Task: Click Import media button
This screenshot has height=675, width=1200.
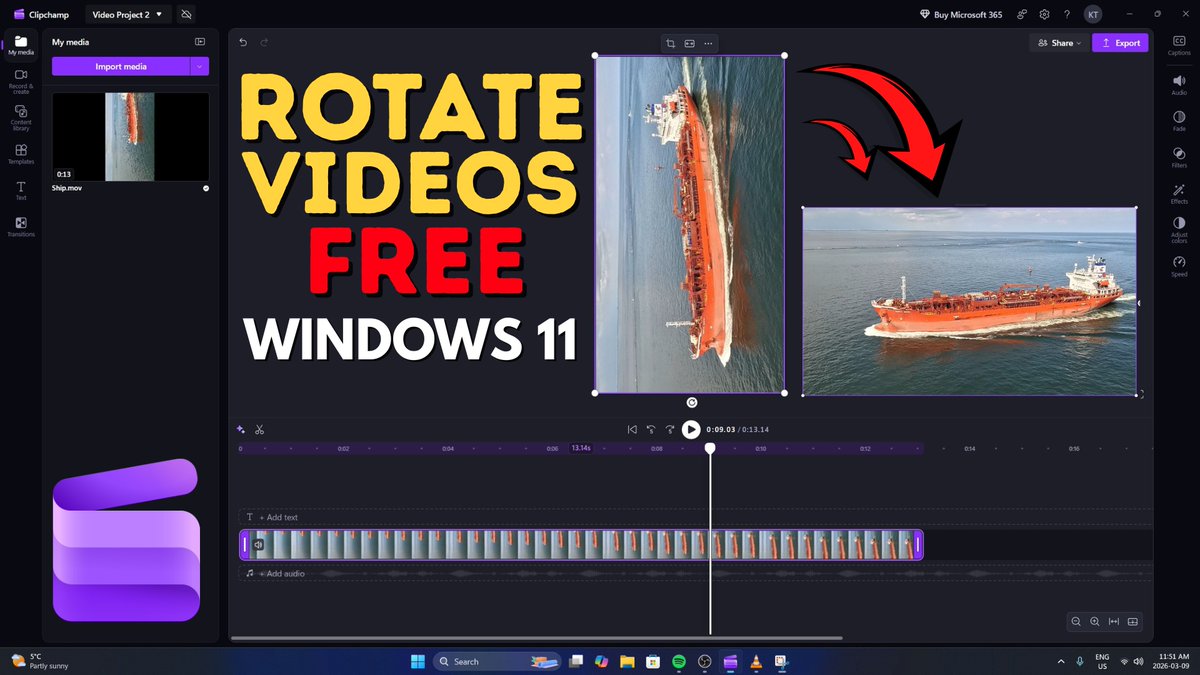Action: pos(121,66)
